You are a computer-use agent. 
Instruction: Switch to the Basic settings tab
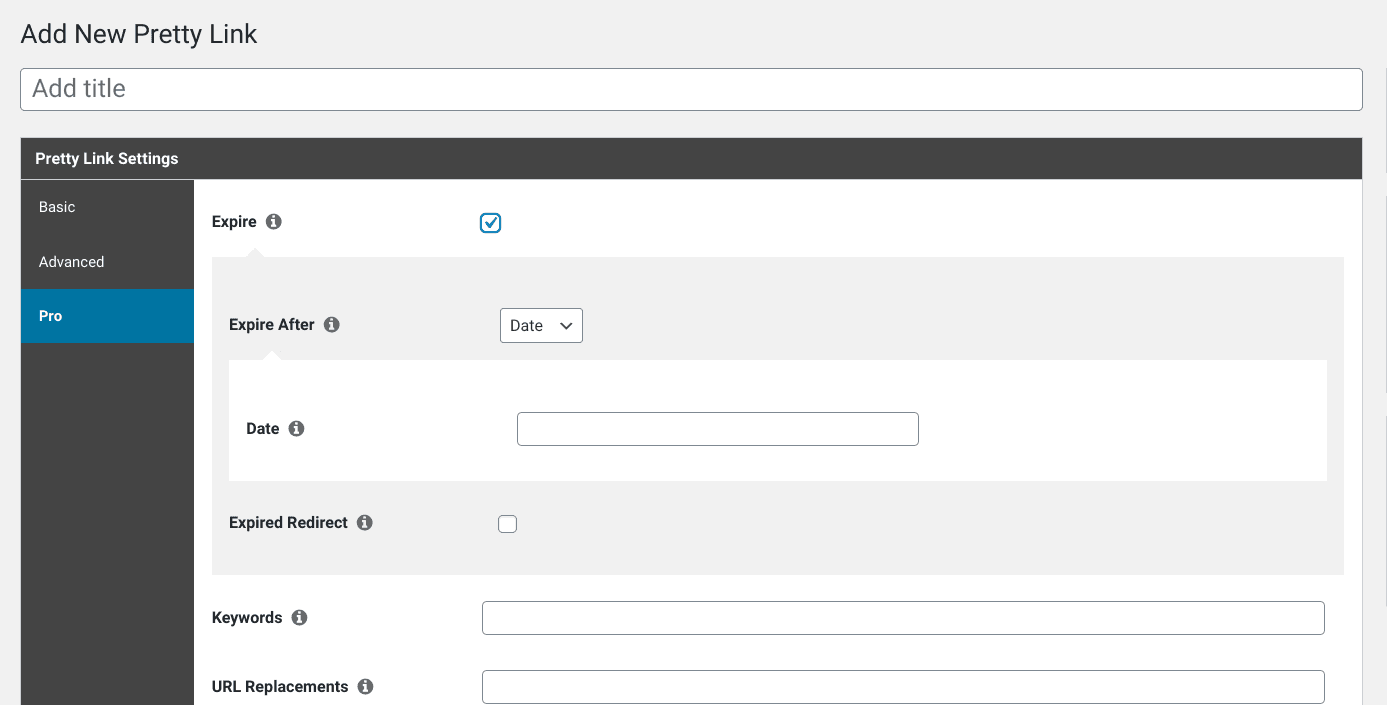(x=107, y=207)
